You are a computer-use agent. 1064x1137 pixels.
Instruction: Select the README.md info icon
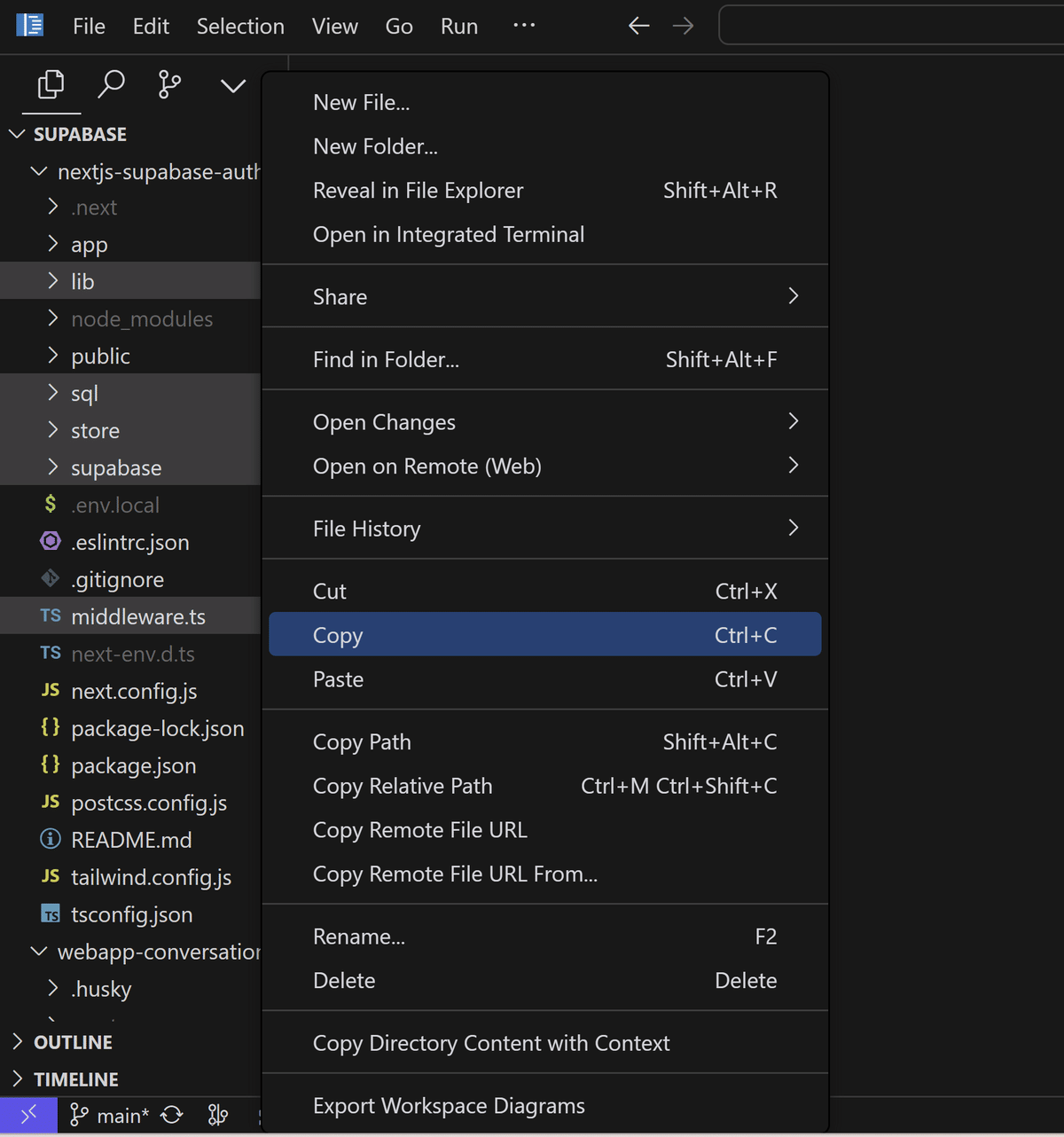pos(51,839)
